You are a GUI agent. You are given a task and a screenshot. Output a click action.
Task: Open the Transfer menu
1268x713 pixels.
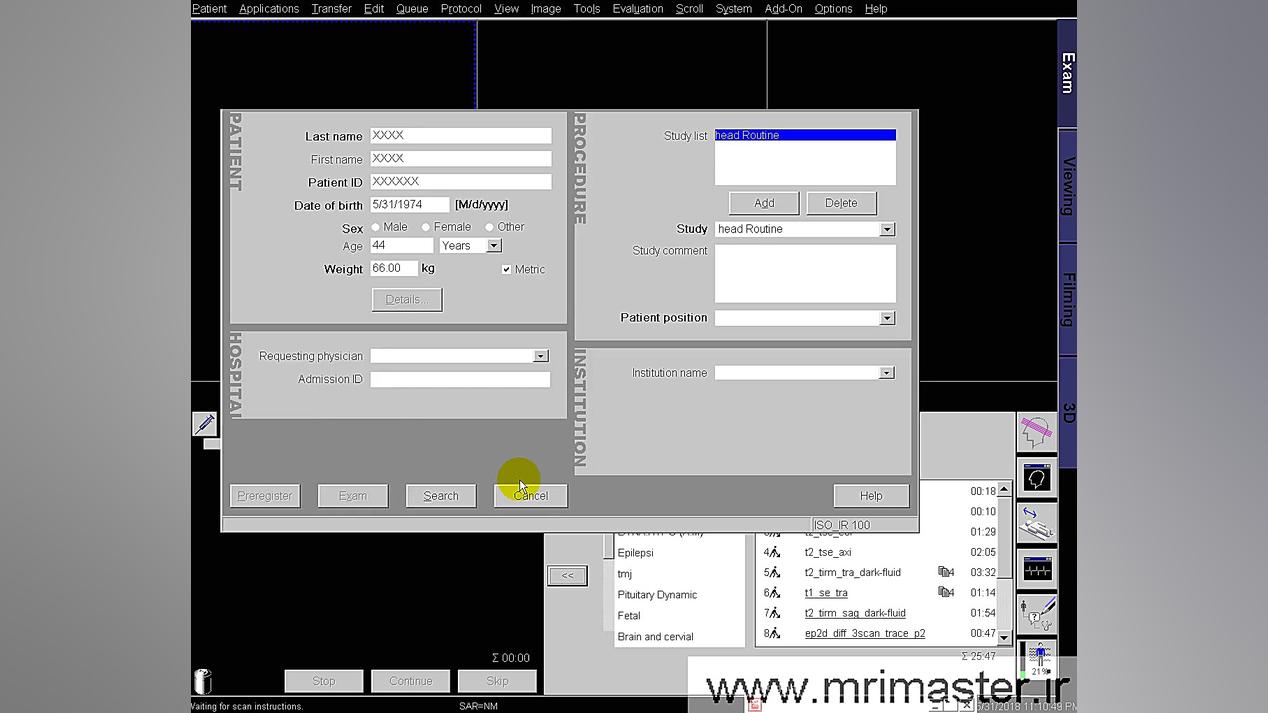[331, 9]
